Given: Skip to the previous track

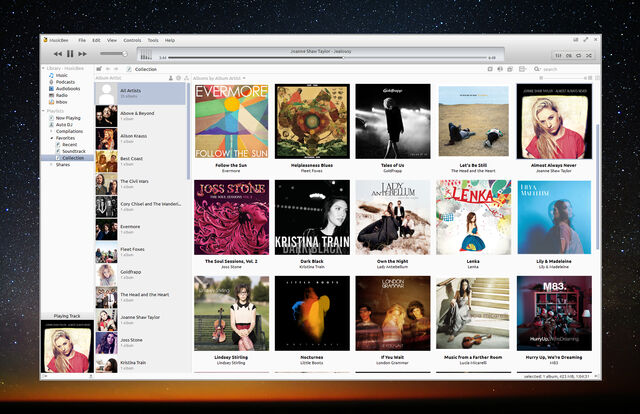Looking at the screenshot, I should coord(58,54).
